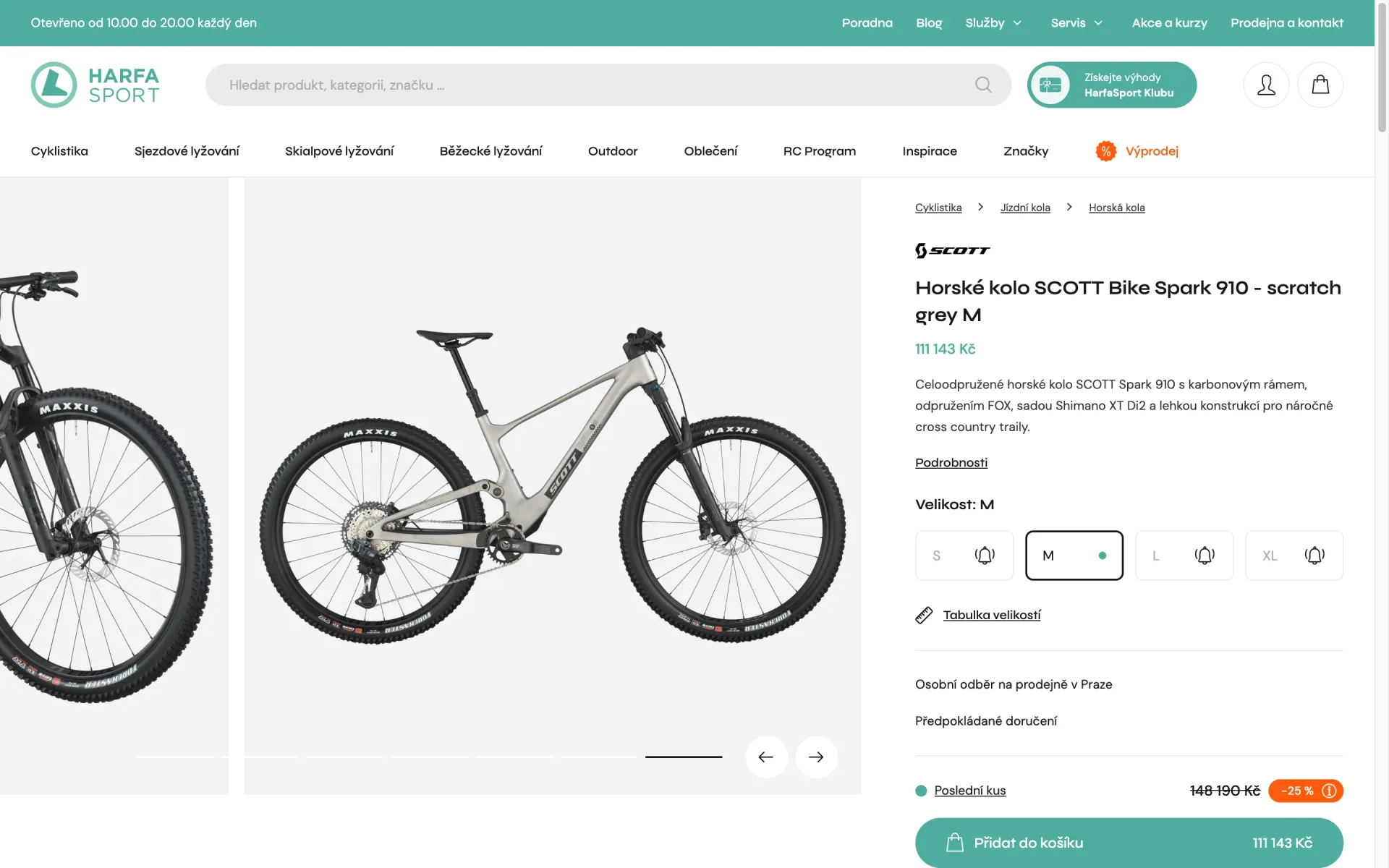Show next bike image with right arrow

[x=816, y=757]
